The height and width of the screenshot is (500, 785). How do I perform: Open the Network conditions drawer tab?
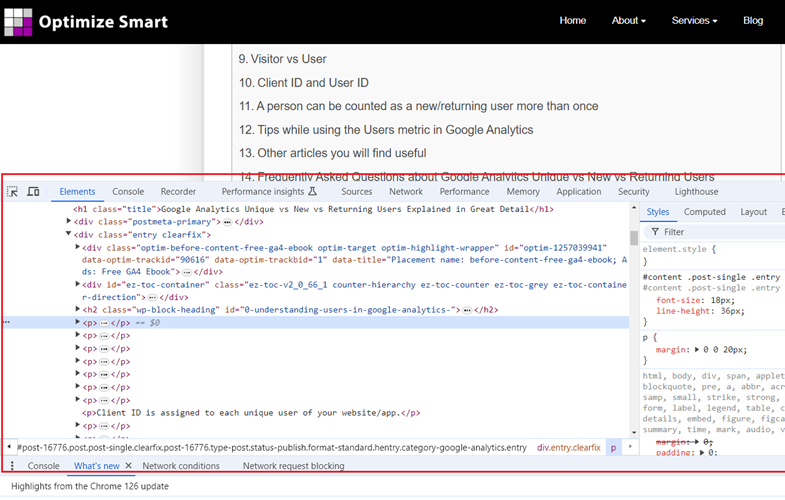pos(181,466)
